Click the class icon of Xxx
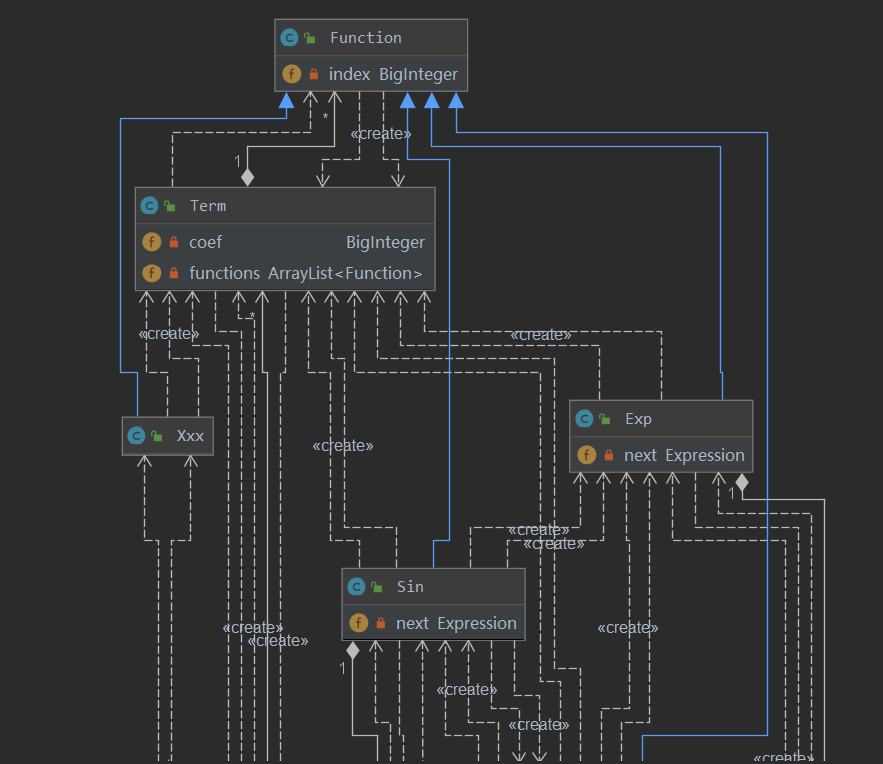Viewport: 883px width, 764px height. click(136, 436)
